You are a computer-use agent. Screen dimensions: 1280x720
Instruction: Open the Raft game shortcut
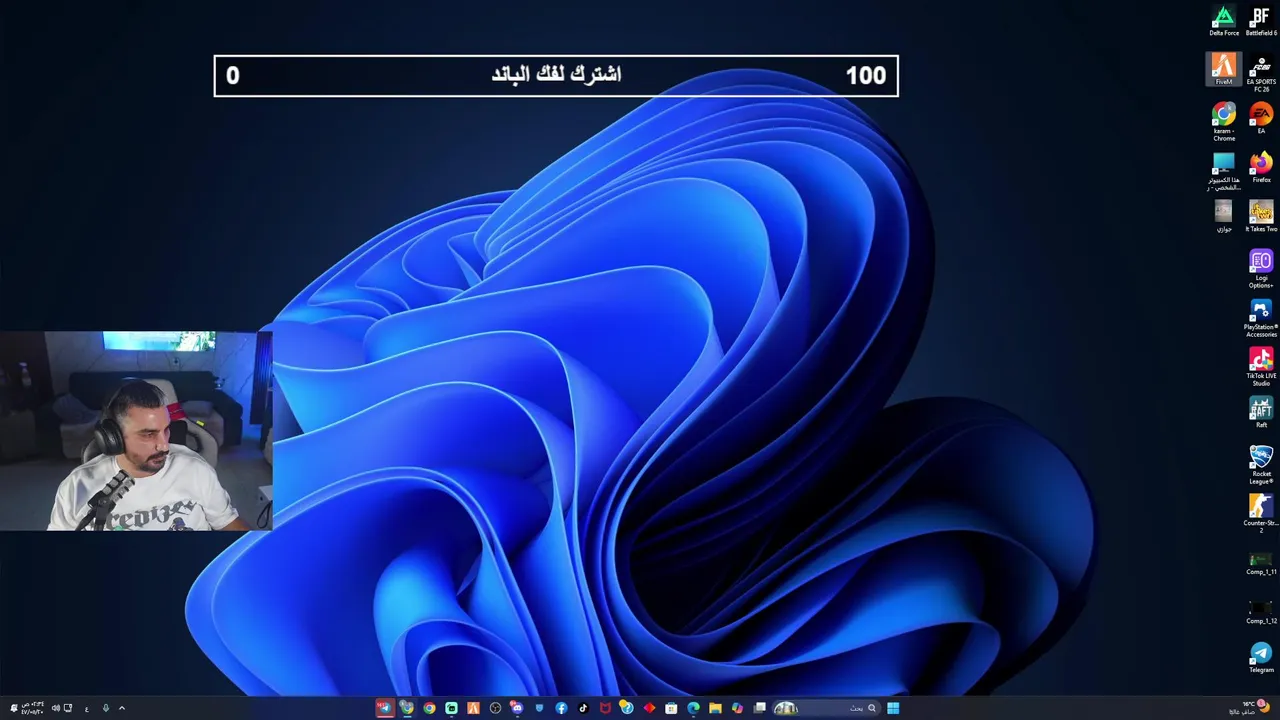pyautogui.click(x=1261, y=413)
